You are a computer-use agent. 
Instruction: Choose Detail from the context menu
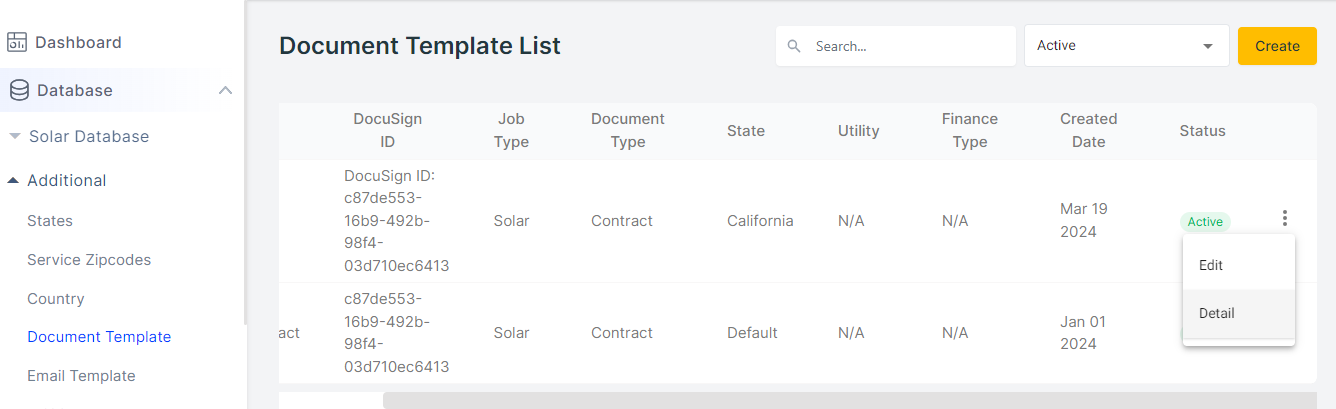[1217, 313]
